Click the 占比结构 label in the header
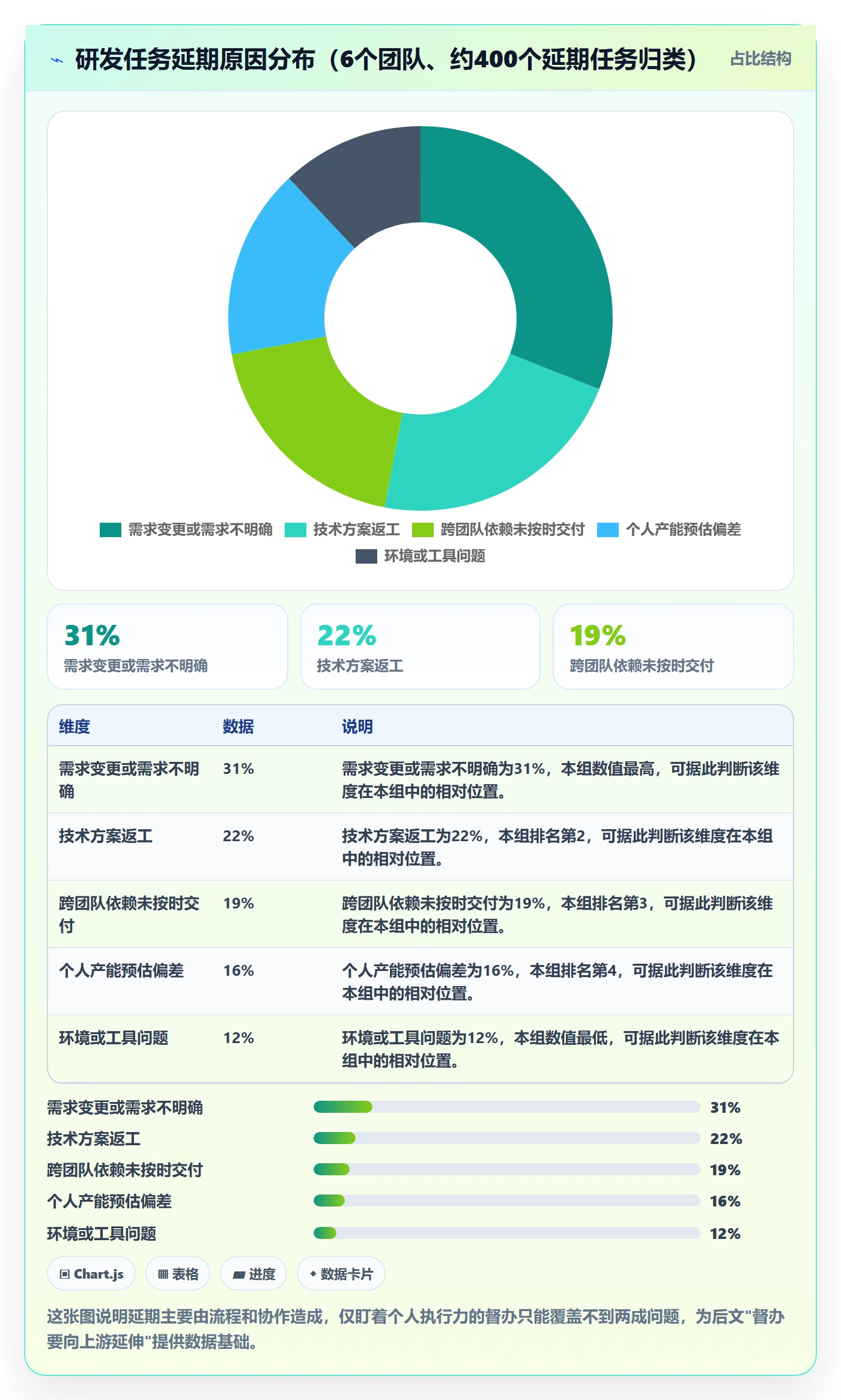Screen dimensions: 841x1400 [761, 59]
